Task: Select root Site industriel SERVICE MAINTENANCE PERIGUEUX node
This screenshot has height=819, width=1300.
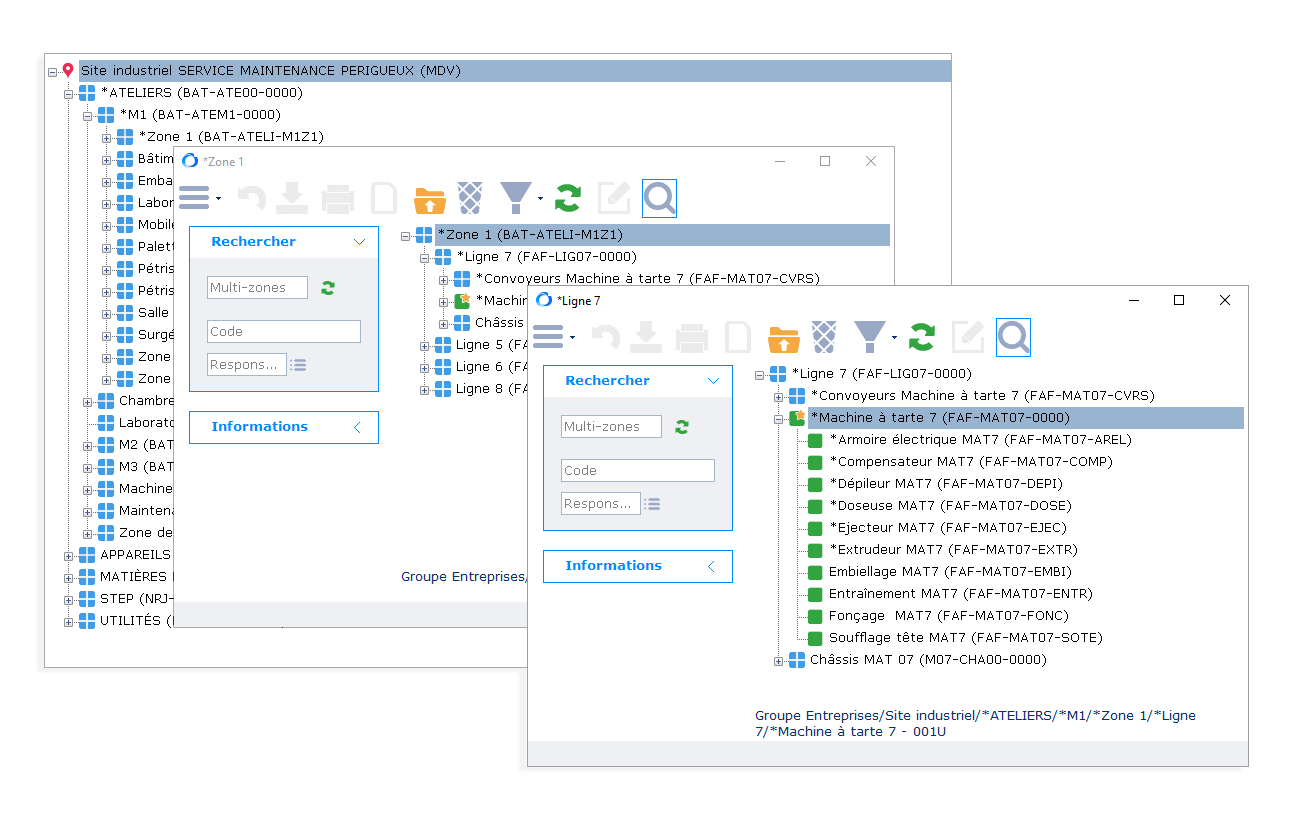Action: [270, 71]
